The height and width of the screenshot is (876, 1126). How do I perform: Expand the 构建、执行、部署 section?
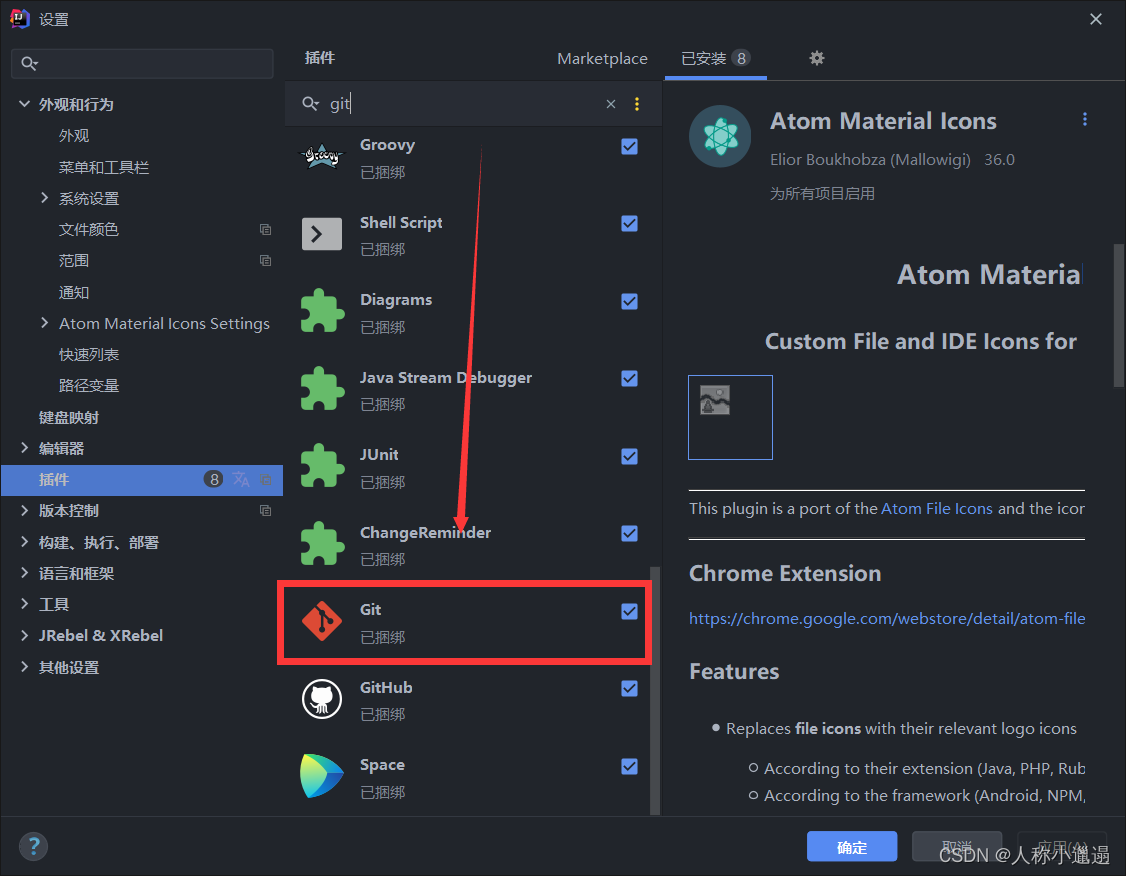(24, 542)
